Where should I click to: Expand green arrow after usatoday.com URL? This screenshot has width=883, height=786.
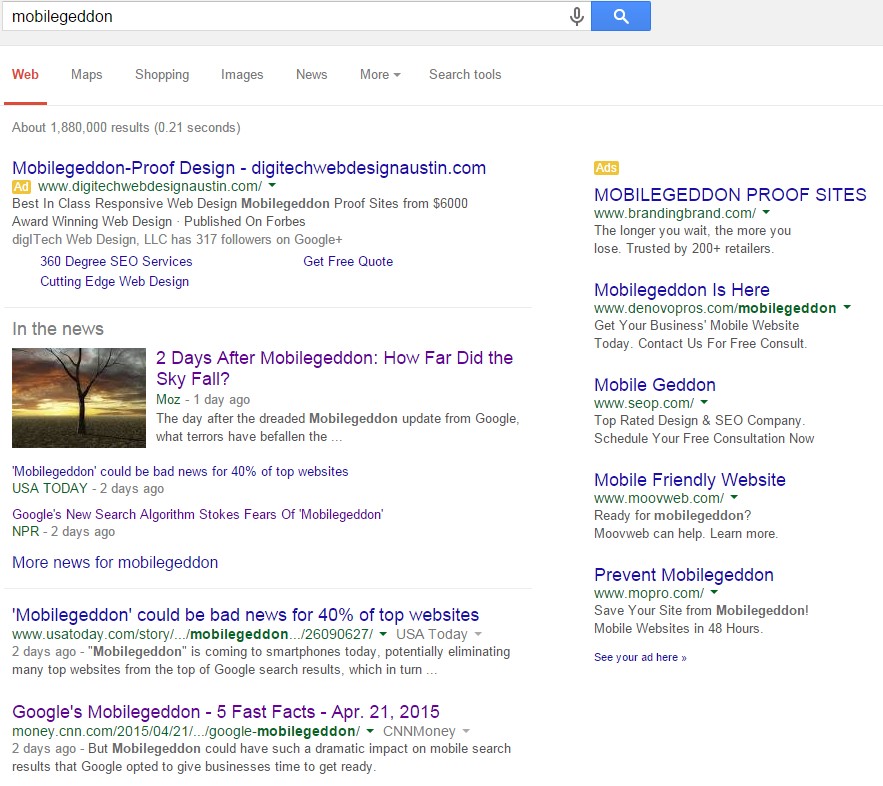383,634
